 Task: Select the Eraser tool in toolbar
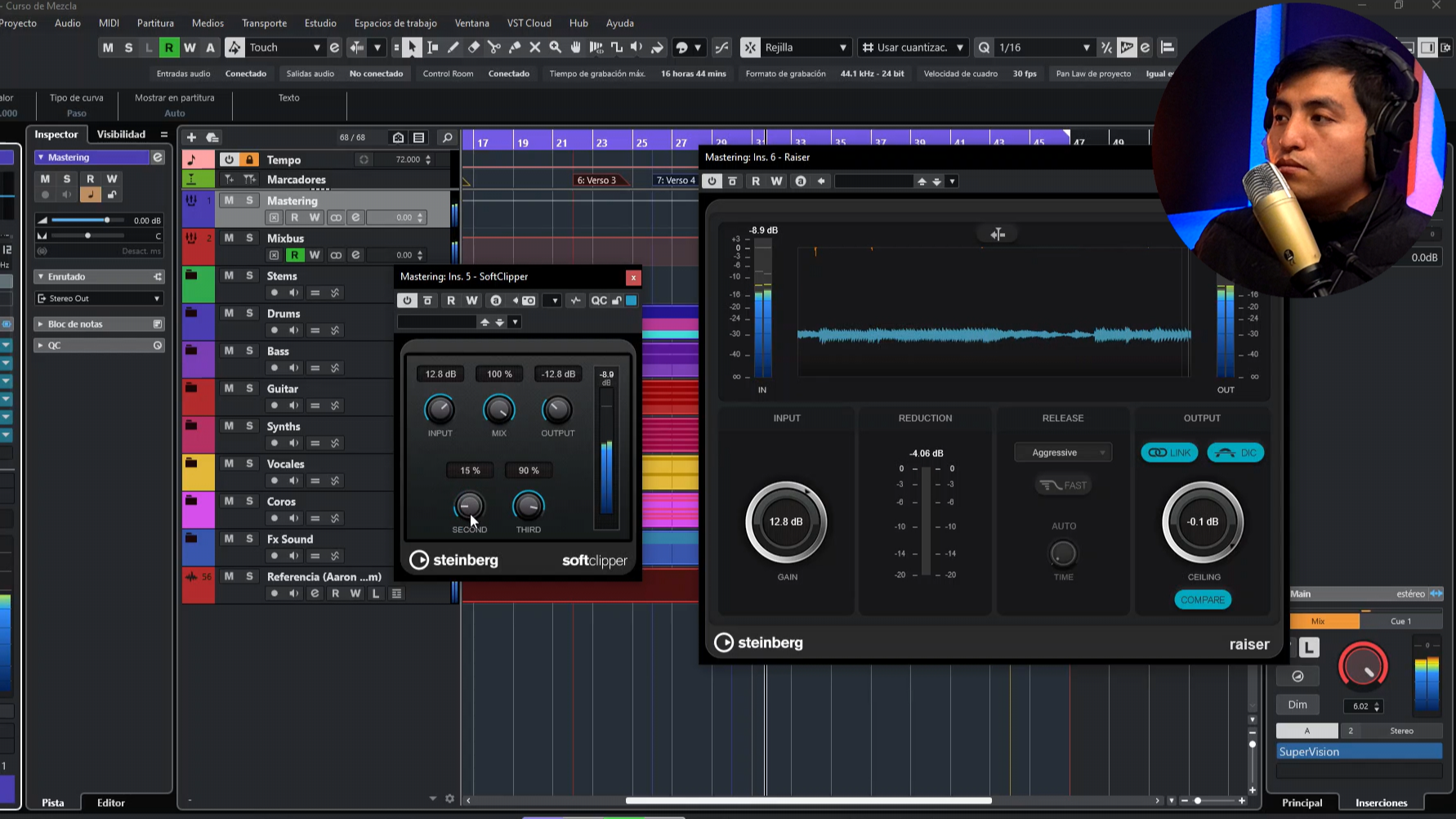(x=474, y=47)
